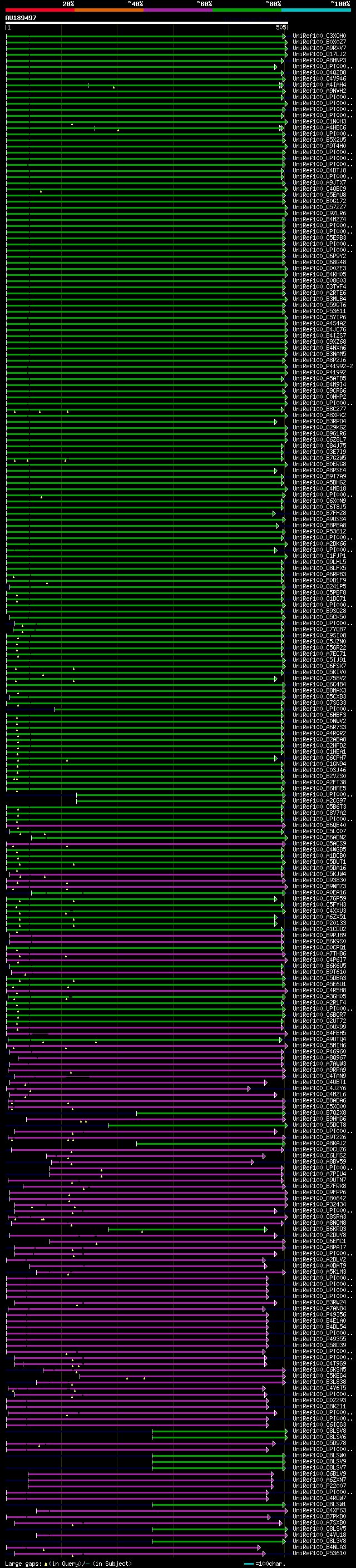Open hit UniRef100_Q4Q2D8

click(x=319, y=72)
